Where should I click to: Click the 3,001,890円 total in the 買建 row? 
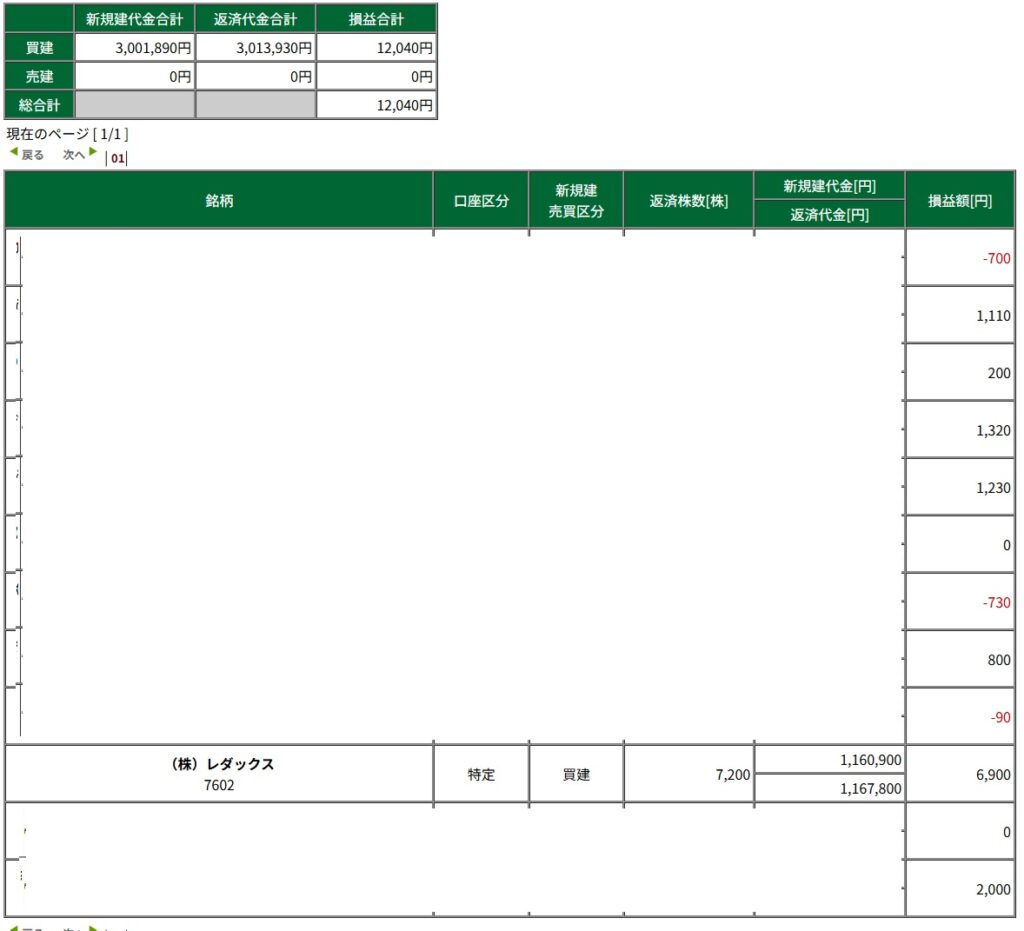[151, 47]
